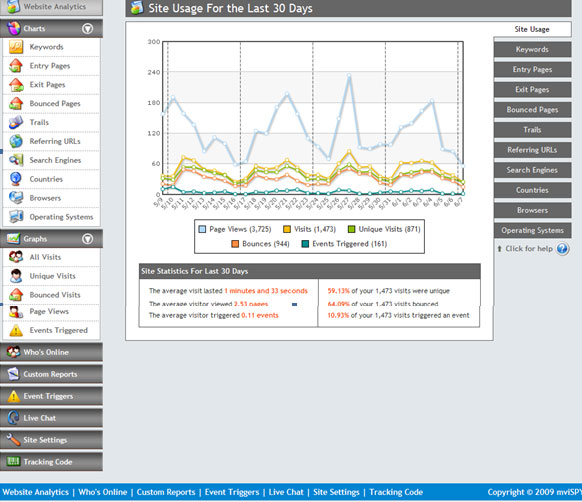Viewport: 582px width, 502px height.
Task: Click the Entry Pages house icon
Action: (x=16, y=66)
